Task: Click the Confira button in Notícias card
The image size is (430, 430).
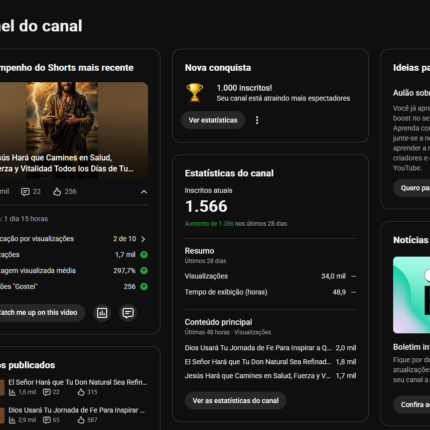Action: click(x=412, y=404)
